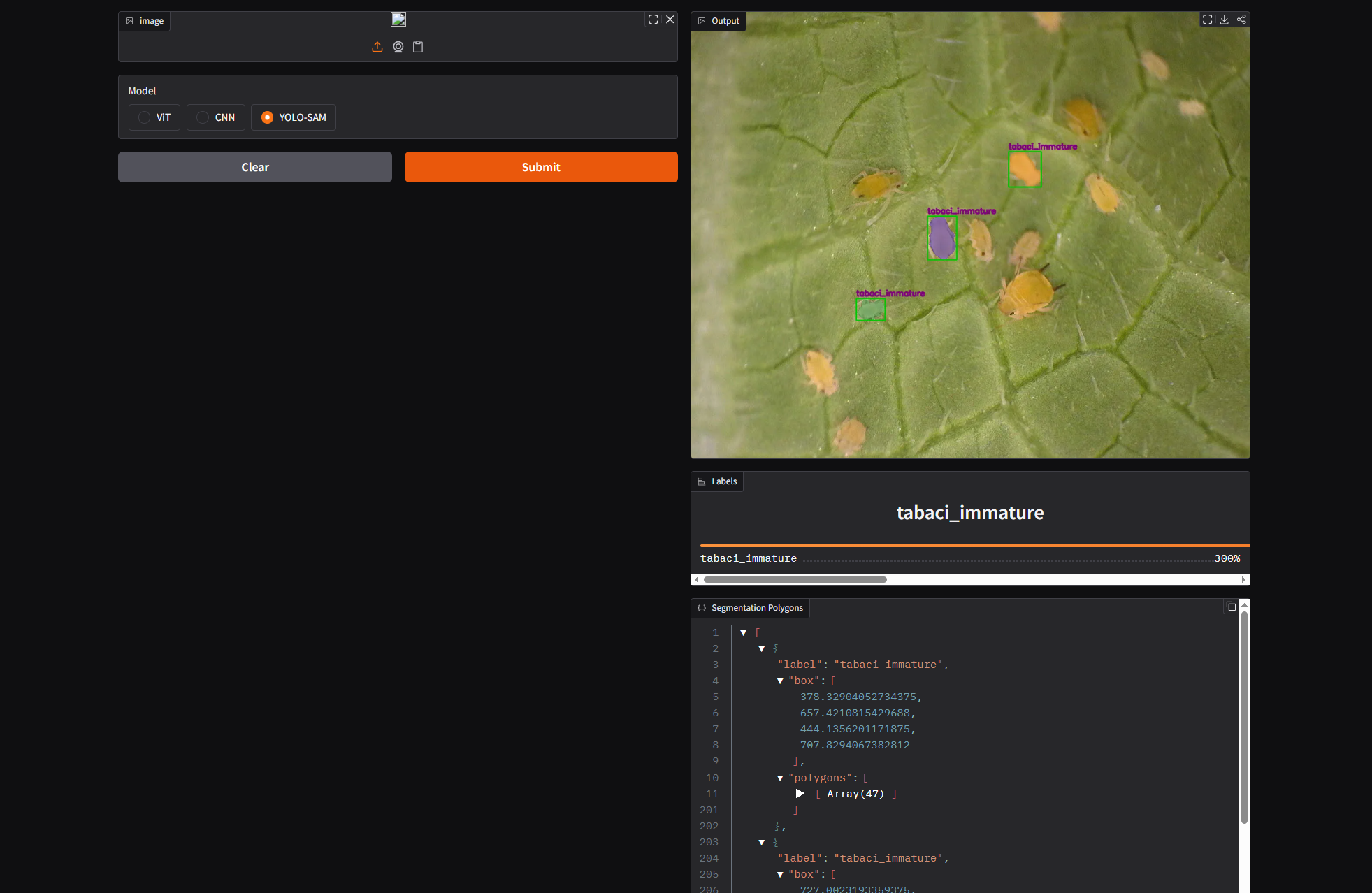The image size is (1372, 893).
Task: Click the upload image icon
Action: coord(377,47)
